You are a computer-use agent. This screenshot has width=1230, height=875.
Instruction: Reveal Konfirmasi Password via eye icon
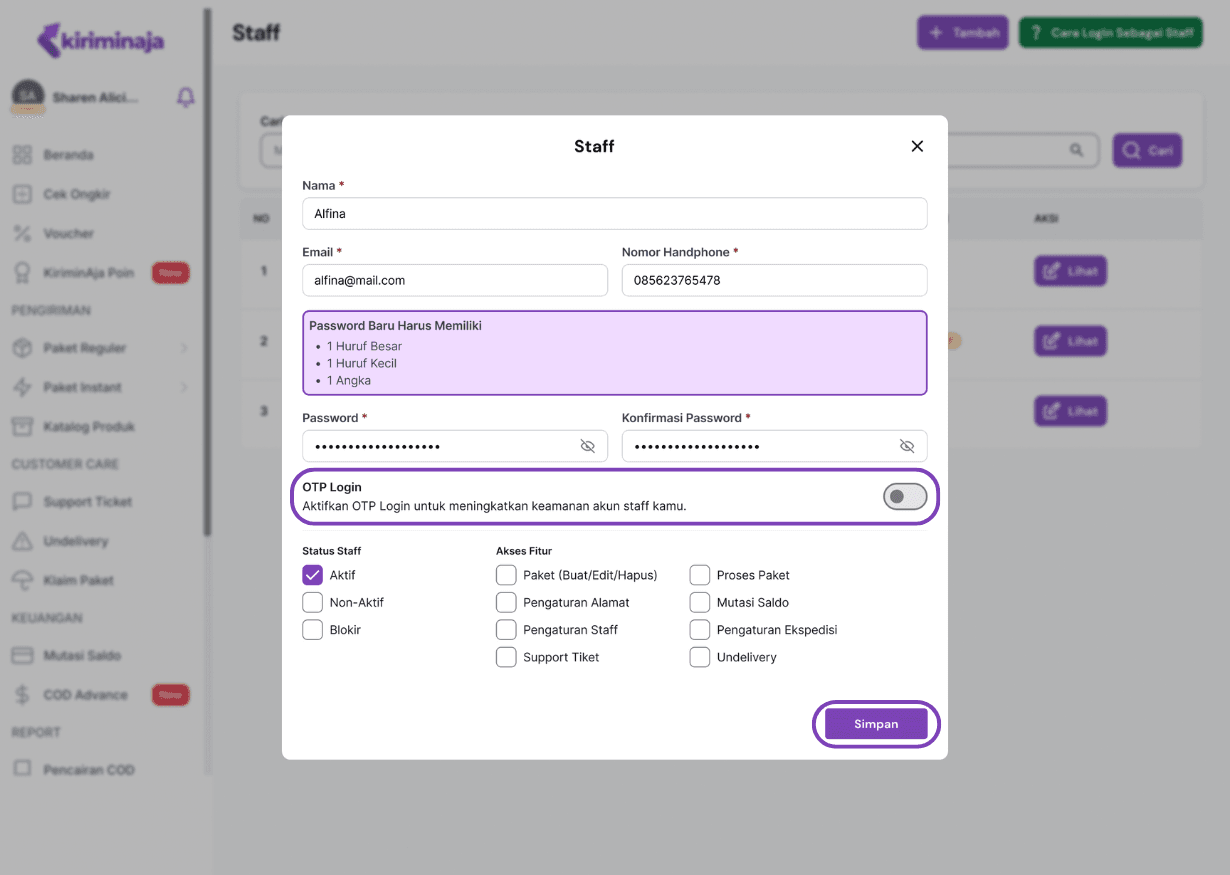click(907, 446)
